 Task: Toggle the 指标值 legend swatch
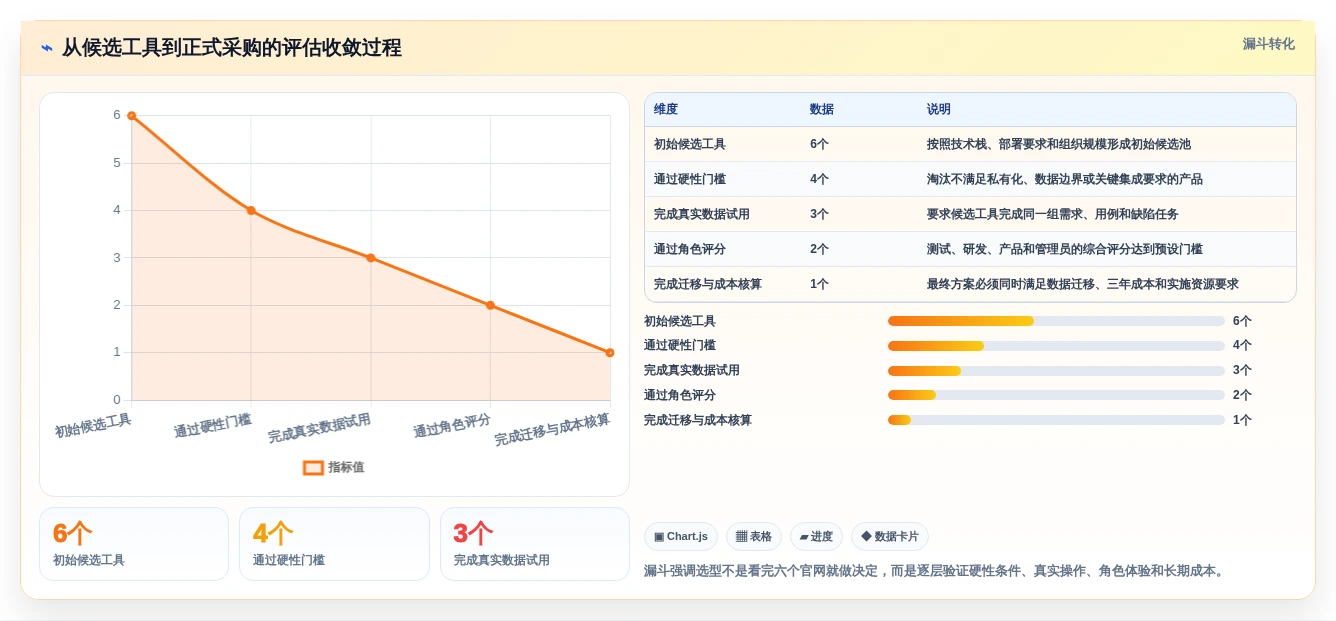point(313,467)
